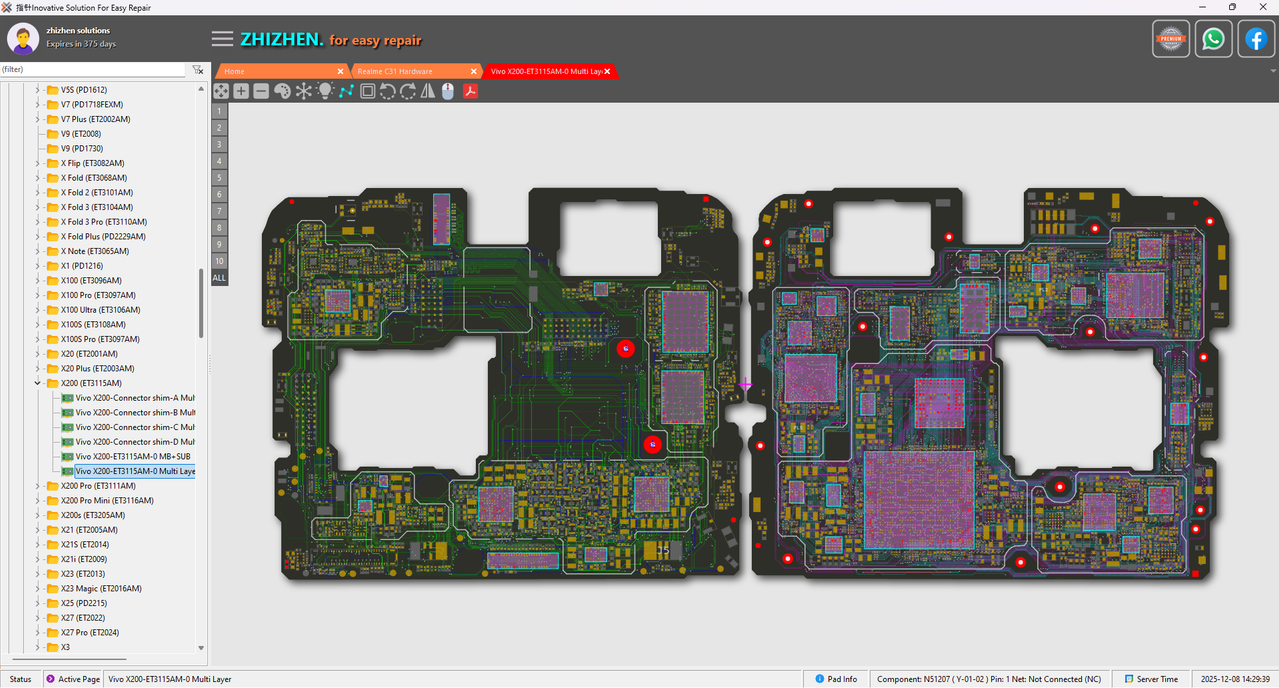Rotate the board counterclockwise

387,91
